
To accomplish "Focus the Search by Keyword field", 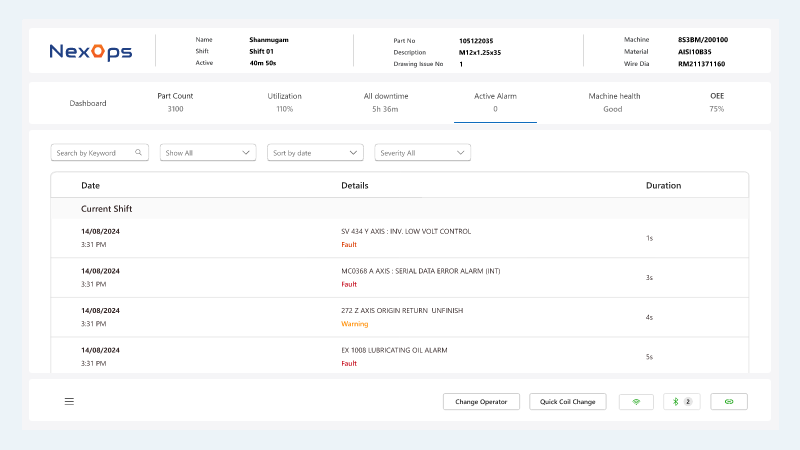I will 94,153.
